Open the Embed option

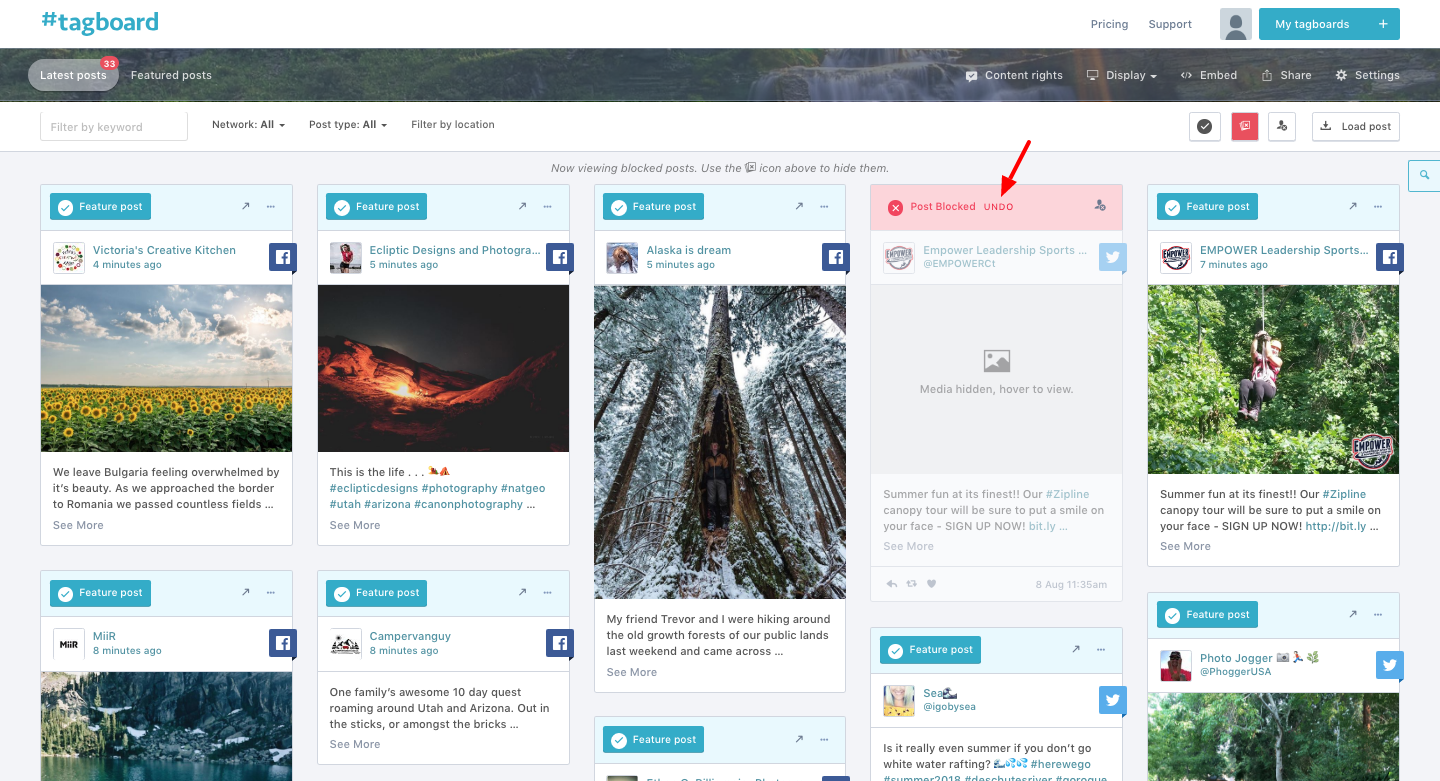click(x=1209, y=75)
